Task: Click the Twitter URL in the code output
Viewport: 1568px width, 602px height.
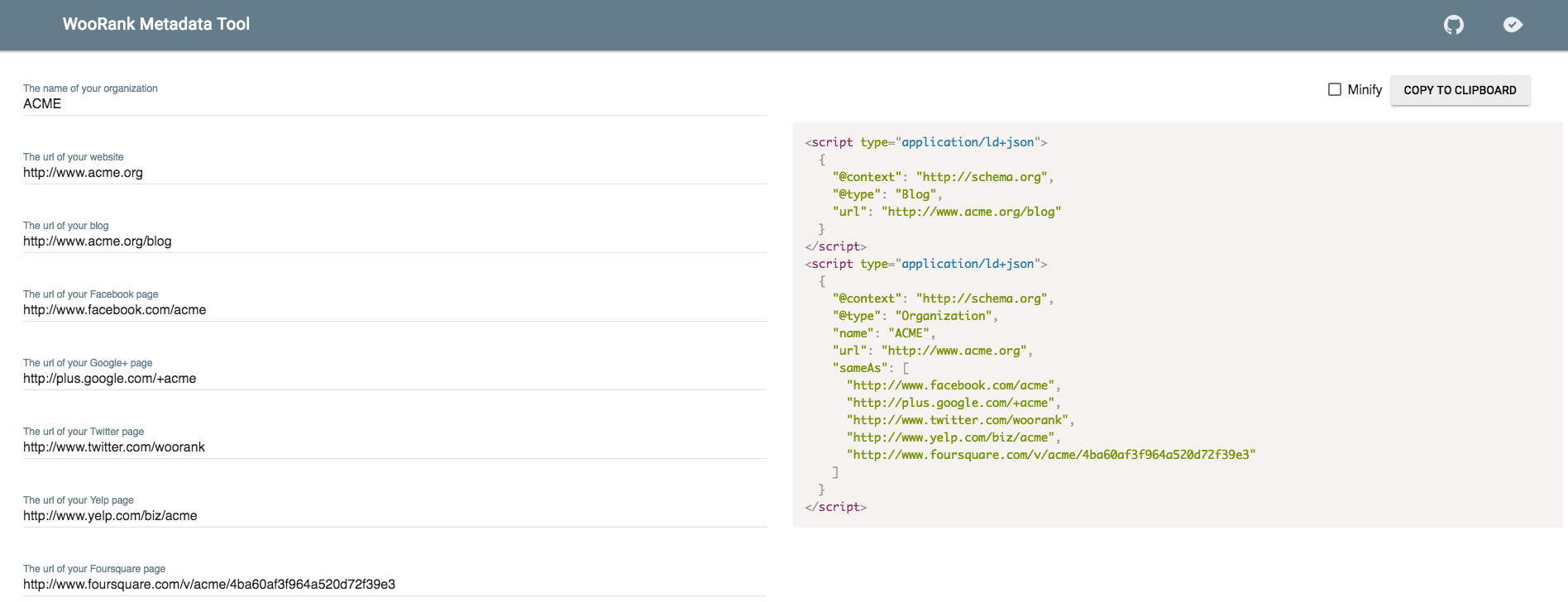Action: tap(959, 420)
